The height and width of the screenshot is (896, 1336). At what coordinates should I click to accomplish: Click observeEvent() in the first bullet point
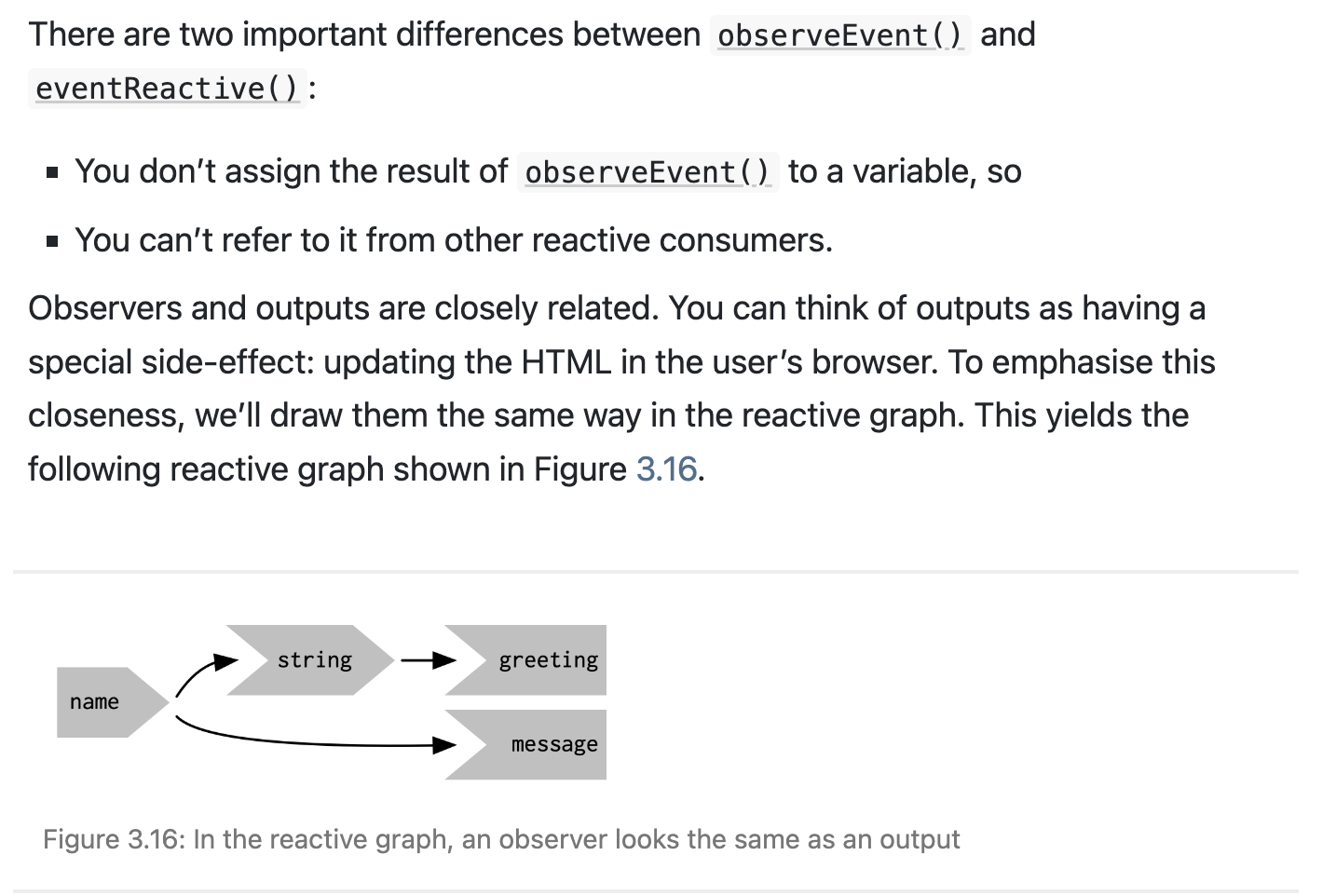pyautogui.click(x=648, y=172)
